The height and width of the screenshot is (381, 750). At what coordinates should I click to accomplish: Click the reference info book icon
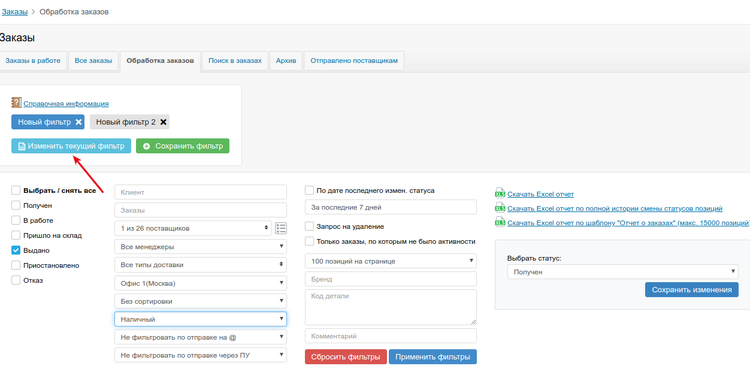[x=16, y=102]
